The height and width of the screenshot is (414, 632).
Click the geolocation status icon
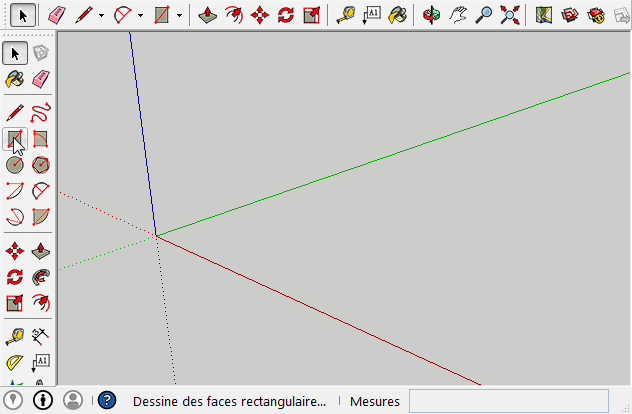(13, 400)
